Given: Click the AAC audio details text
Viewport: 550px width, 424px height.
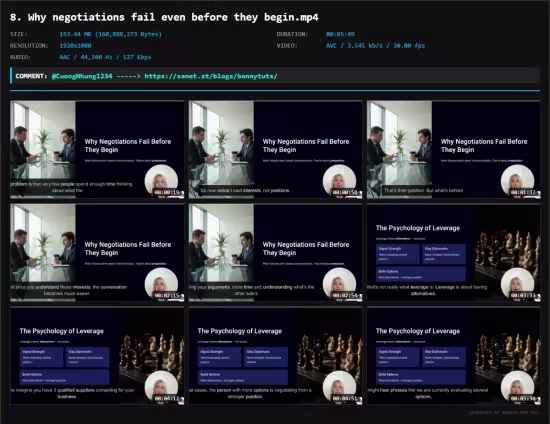Looking at the screenshot, I should pyautogui.click(x=105, y=57).
